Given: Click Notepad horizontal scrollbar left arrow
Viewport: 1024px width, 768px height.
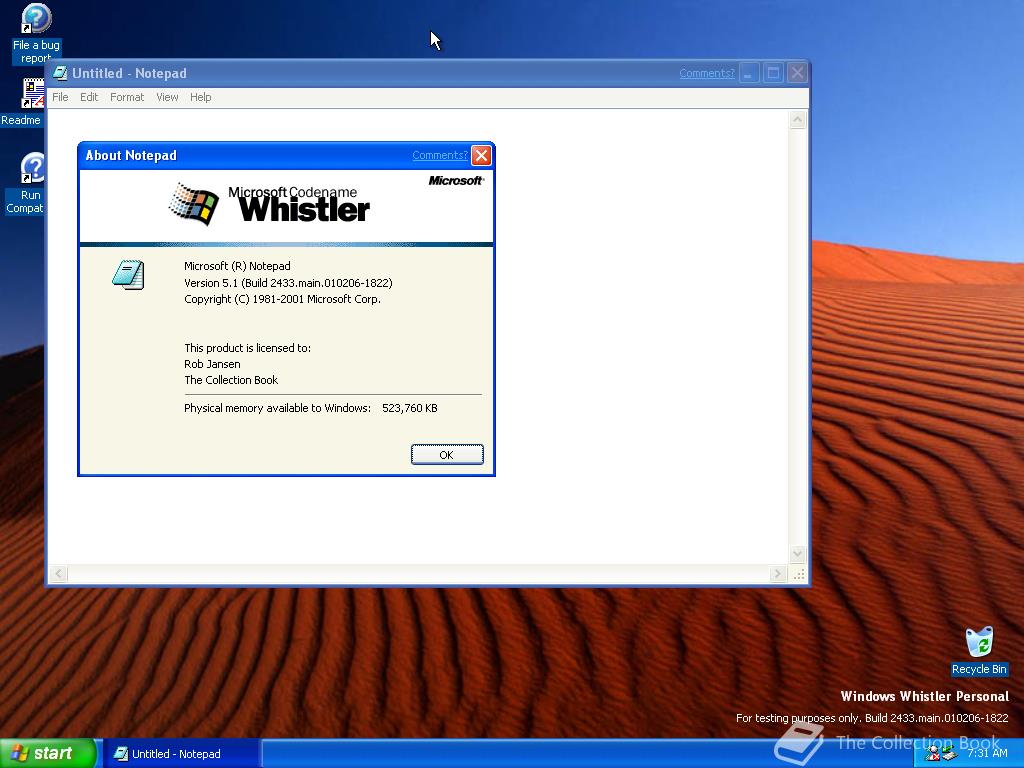Looking at the screenshot, I should (x=58, y=574).
